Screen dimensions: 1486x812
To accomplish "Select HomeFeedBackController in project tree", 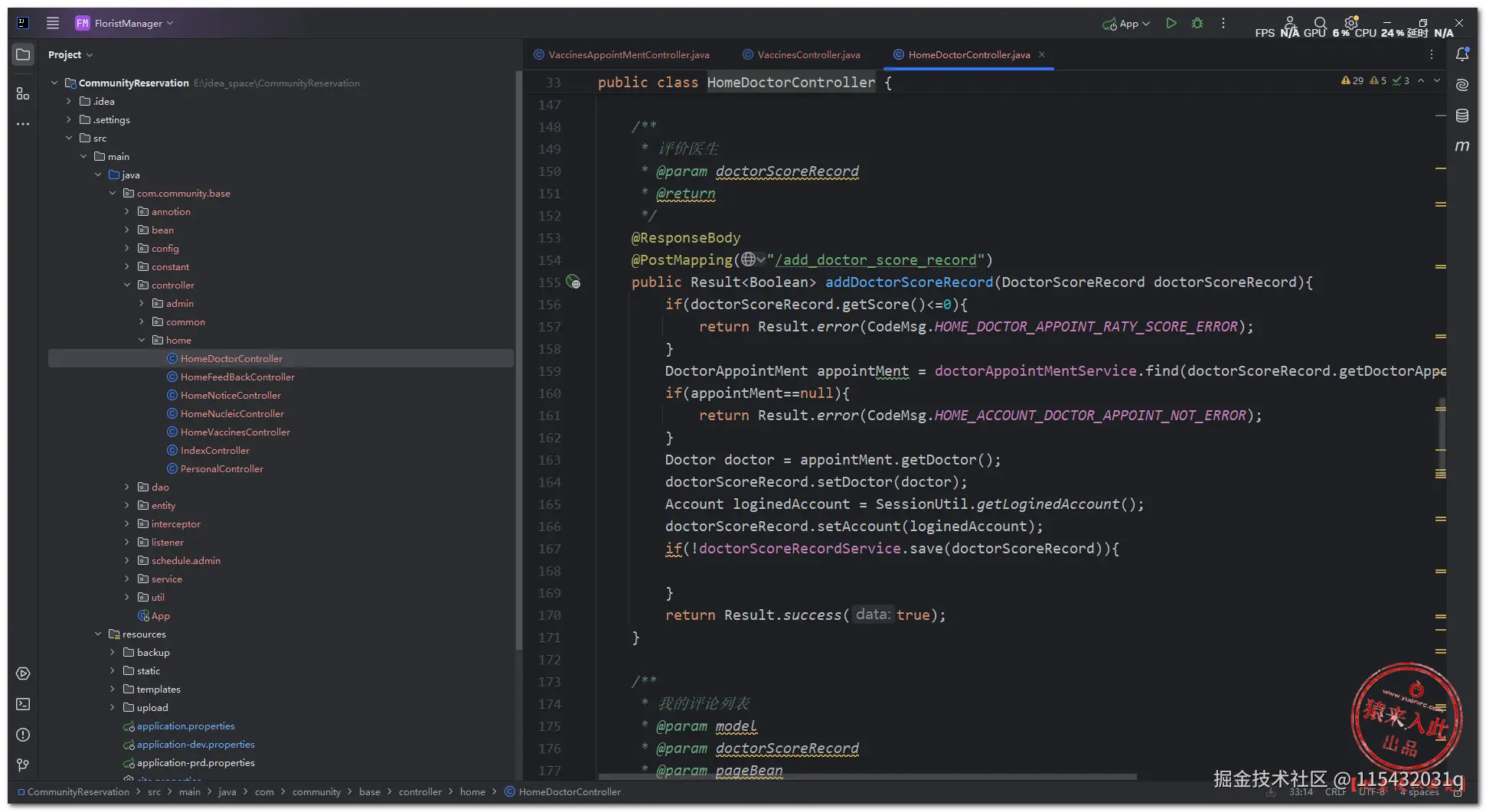I will [237, 377].
